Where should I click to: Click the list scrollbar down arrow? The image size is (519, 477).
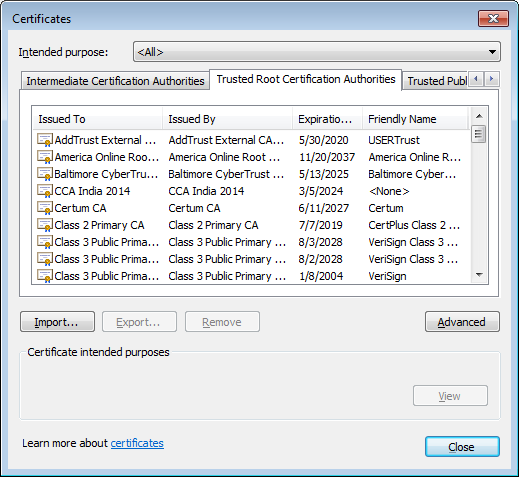[479, 275]
